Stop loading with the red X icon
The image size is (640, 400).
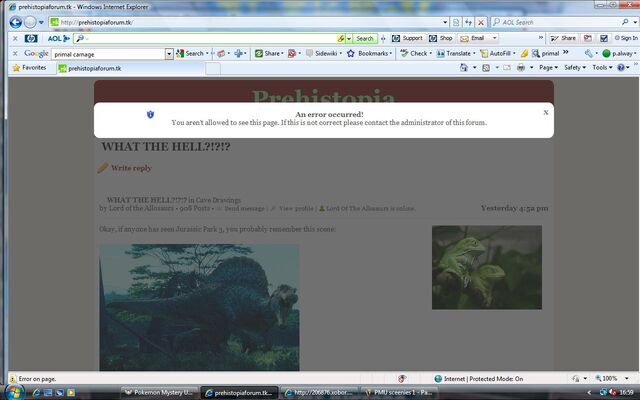tap(481, 22)
